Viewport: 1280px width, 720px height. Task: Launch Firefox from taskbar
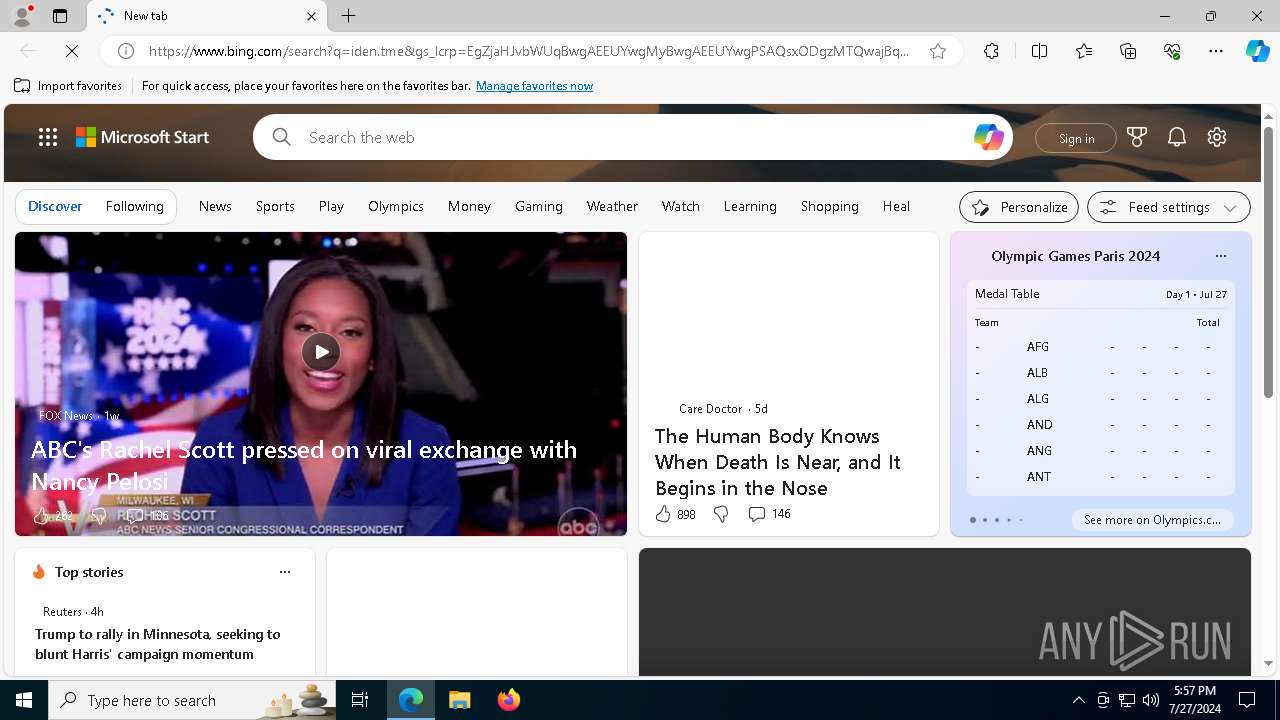pos(509,700)
